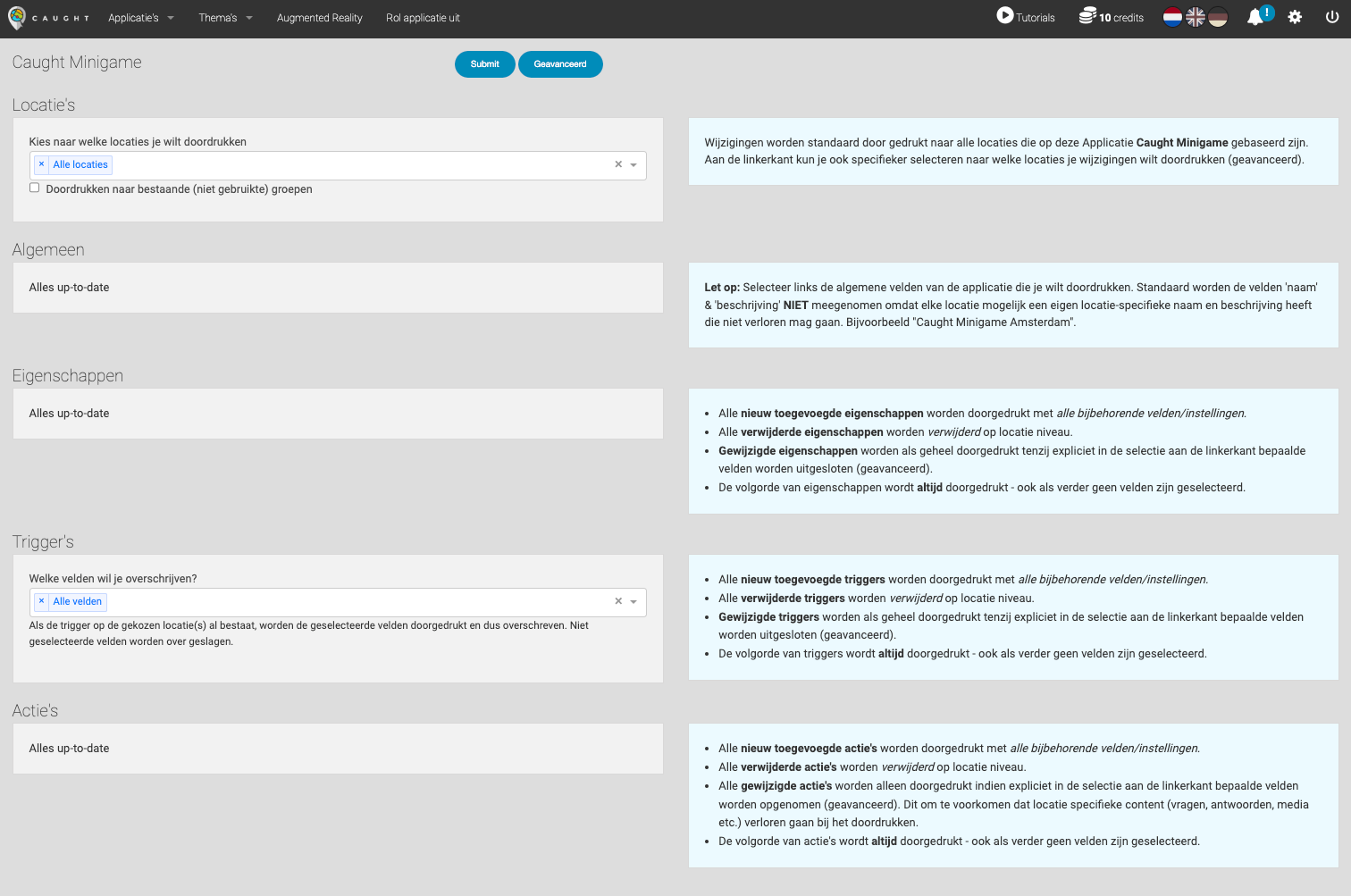Click the Geavanceerd button

click(x=560, y=64)
